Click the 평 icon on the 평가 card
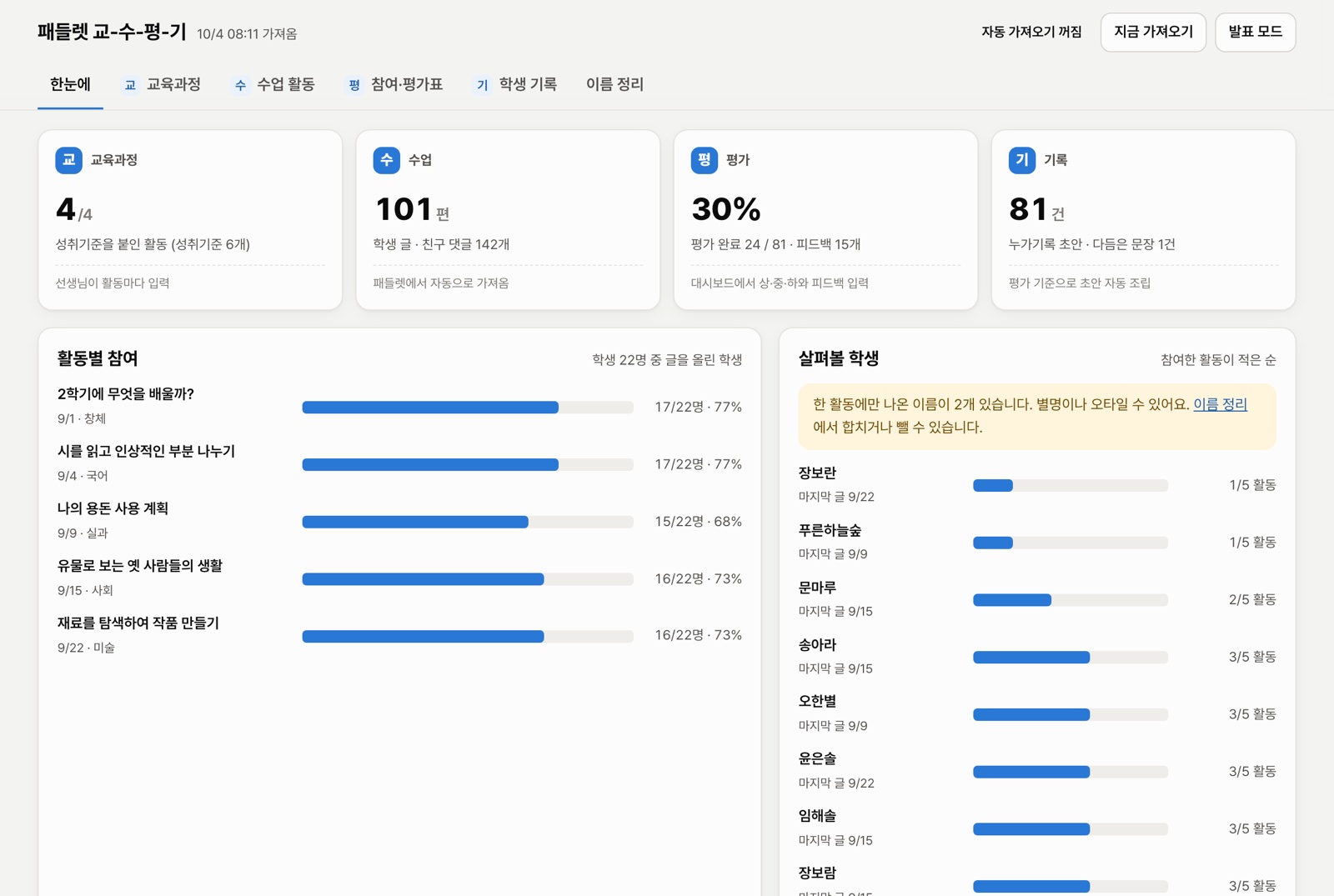 pyautogui.click(x=704, y=160)
